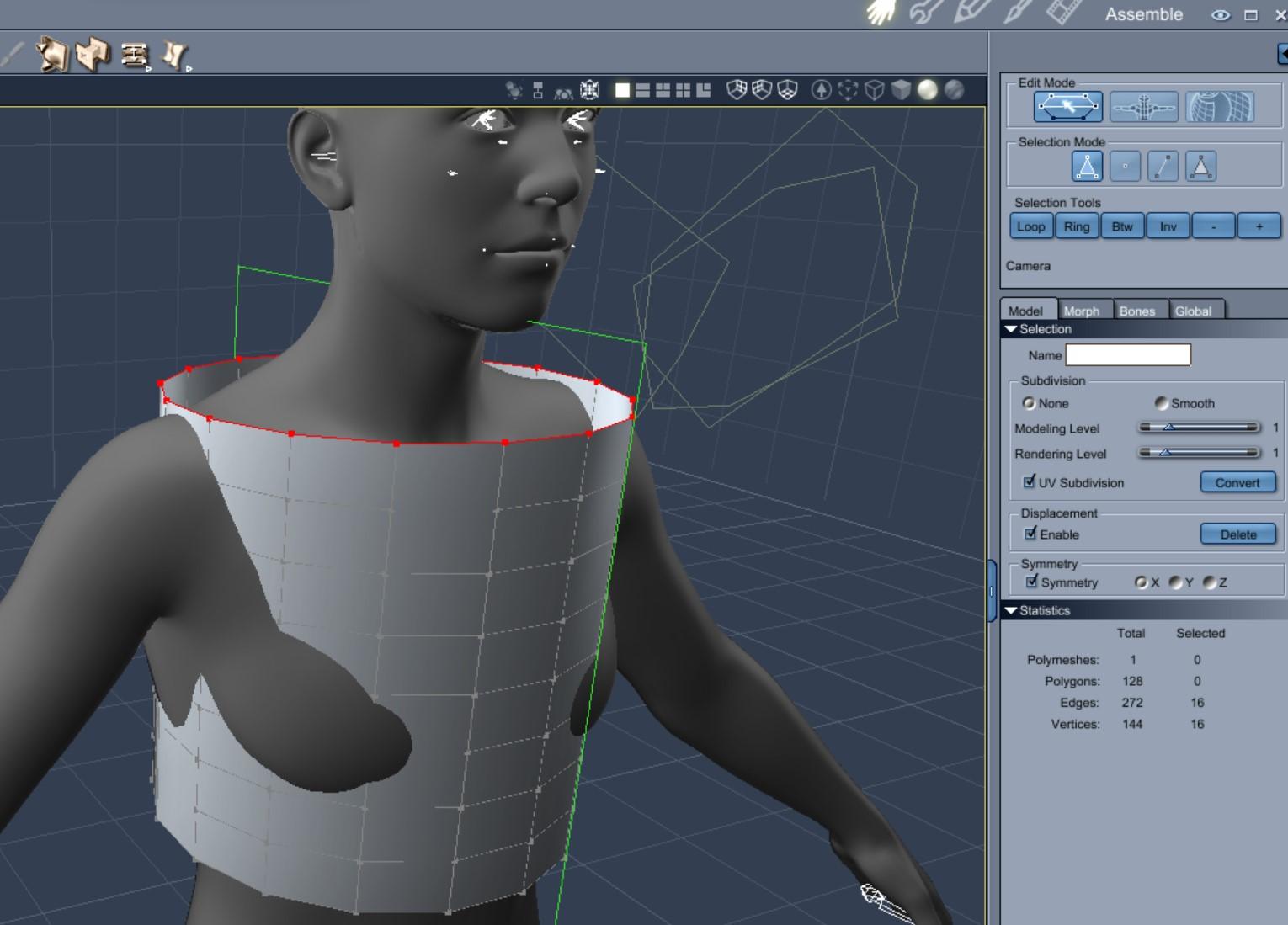Image resolution: width=1288 pixels, height=925 pixels.
Task: Click the gold stacked-lines modeling tool icon
Action: [x=135, y=56]
